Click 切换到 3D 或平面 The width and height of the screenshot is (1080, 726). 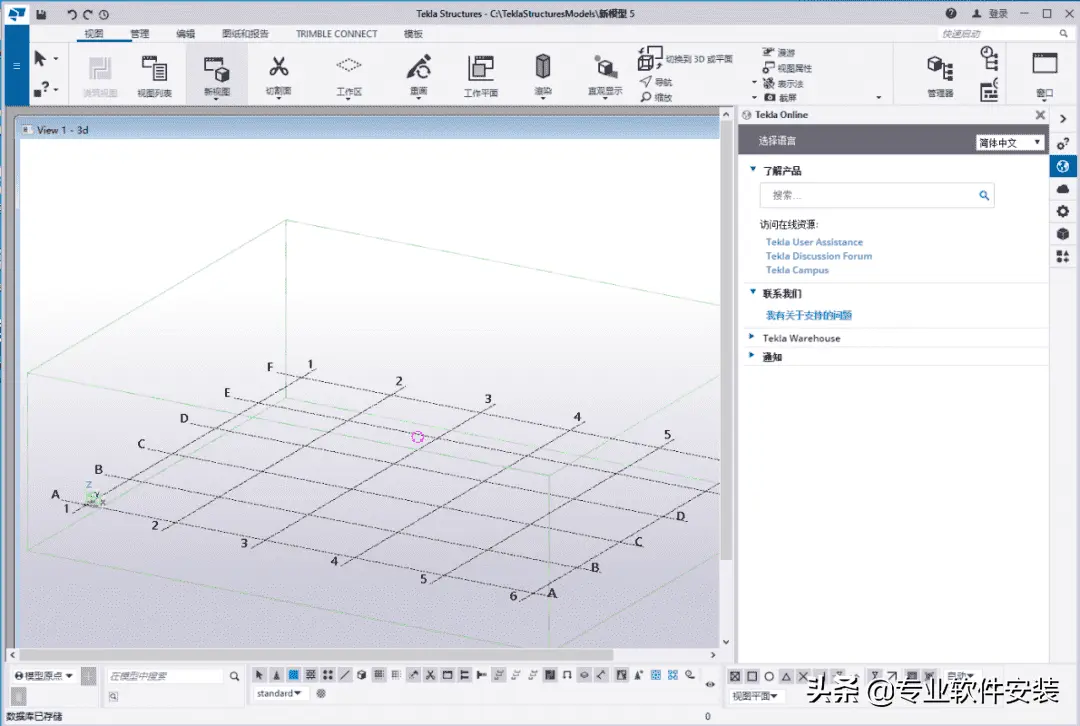685,59
